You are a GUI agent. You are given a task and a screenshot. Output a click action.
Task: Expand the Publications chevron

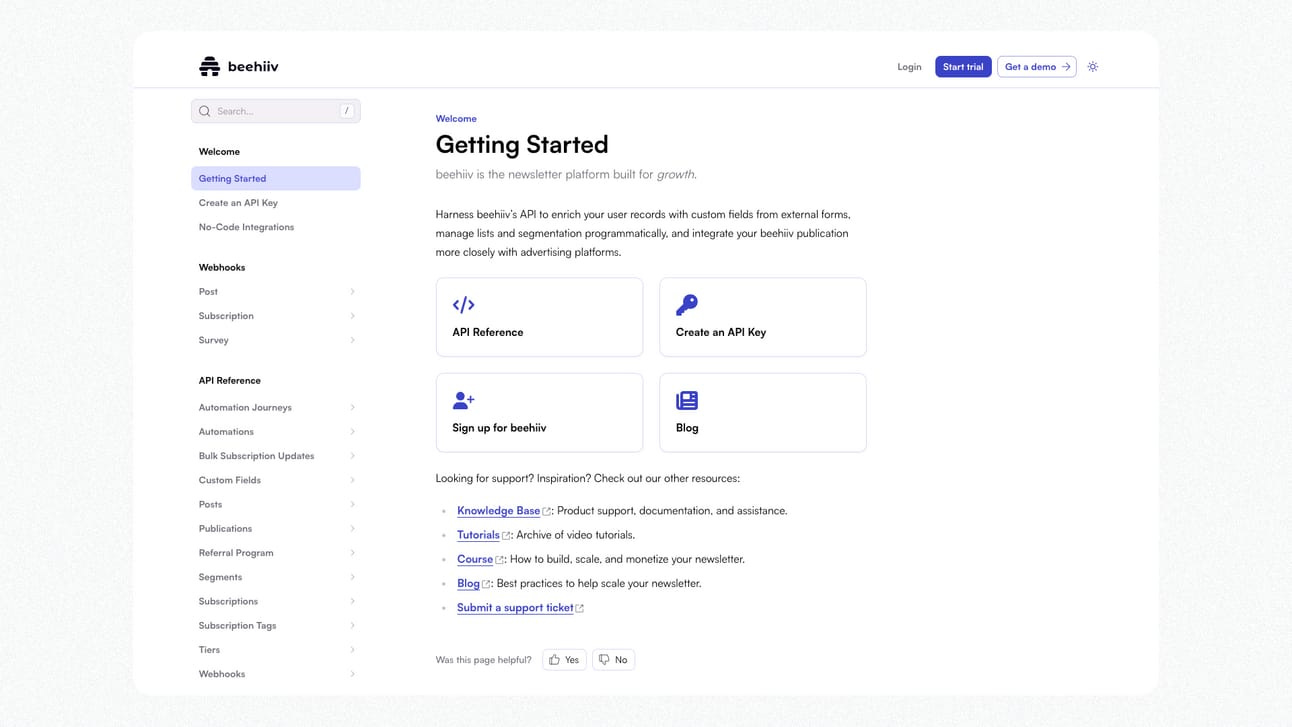352,529
